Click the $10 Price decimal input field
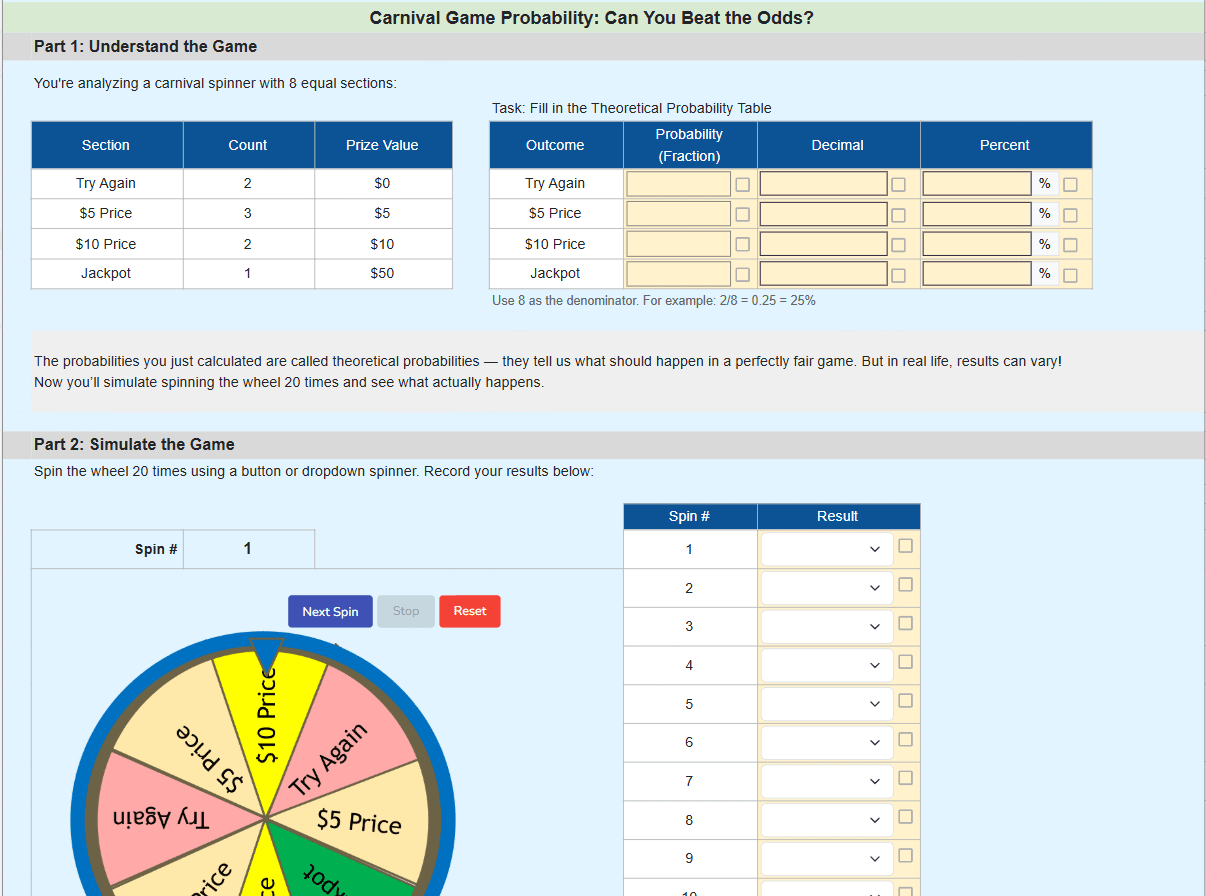 824,244
